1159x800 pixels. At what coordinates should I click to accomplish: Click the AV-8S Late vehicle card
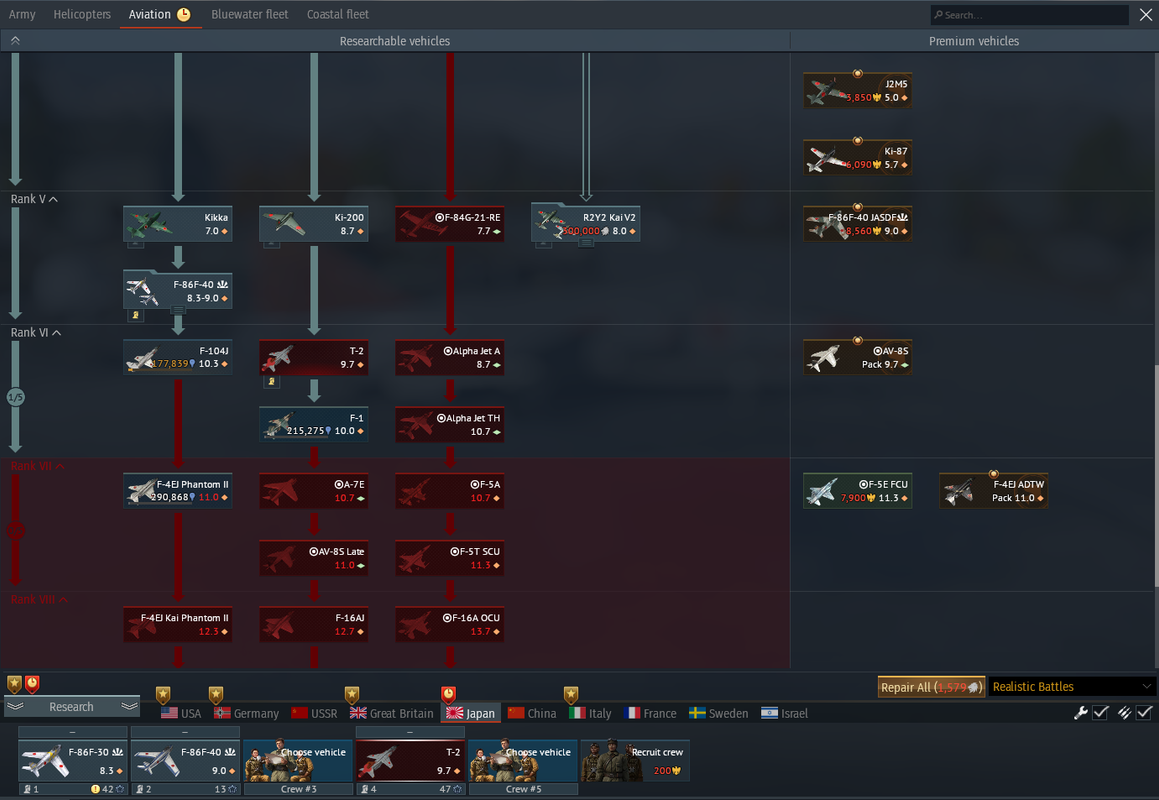[x=313, y=558]
